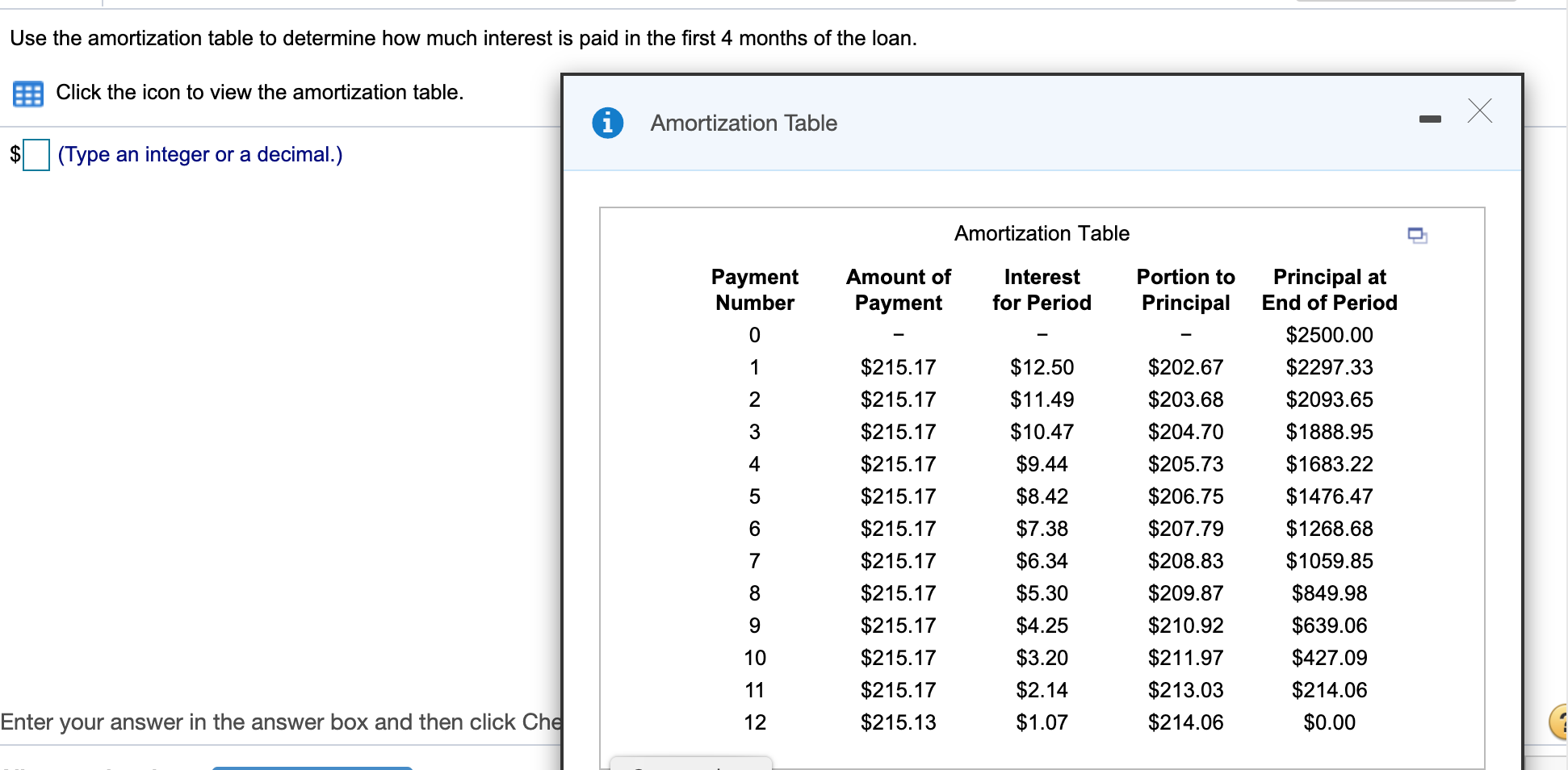1568x770 pixels.
Task: Click the 'Payment Number' column header
Action: (754, 289)
